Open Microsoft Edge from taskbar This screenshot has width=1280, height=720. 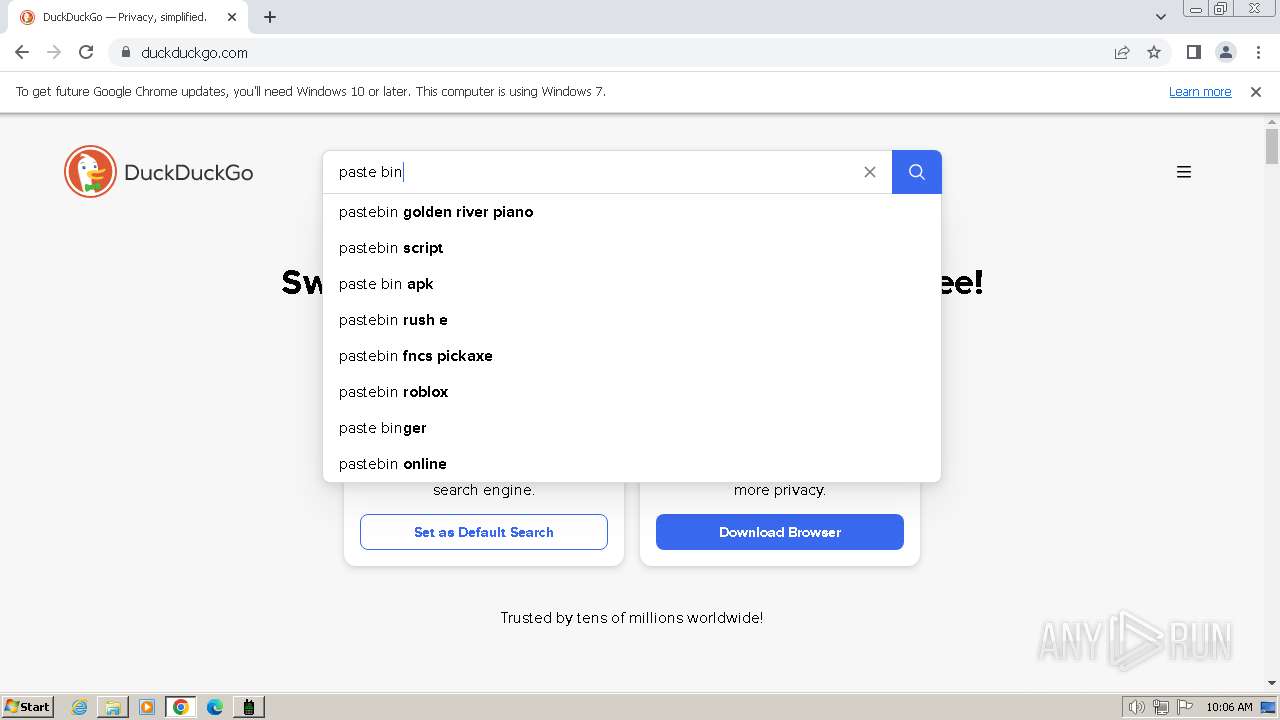[x=215, y=707]
